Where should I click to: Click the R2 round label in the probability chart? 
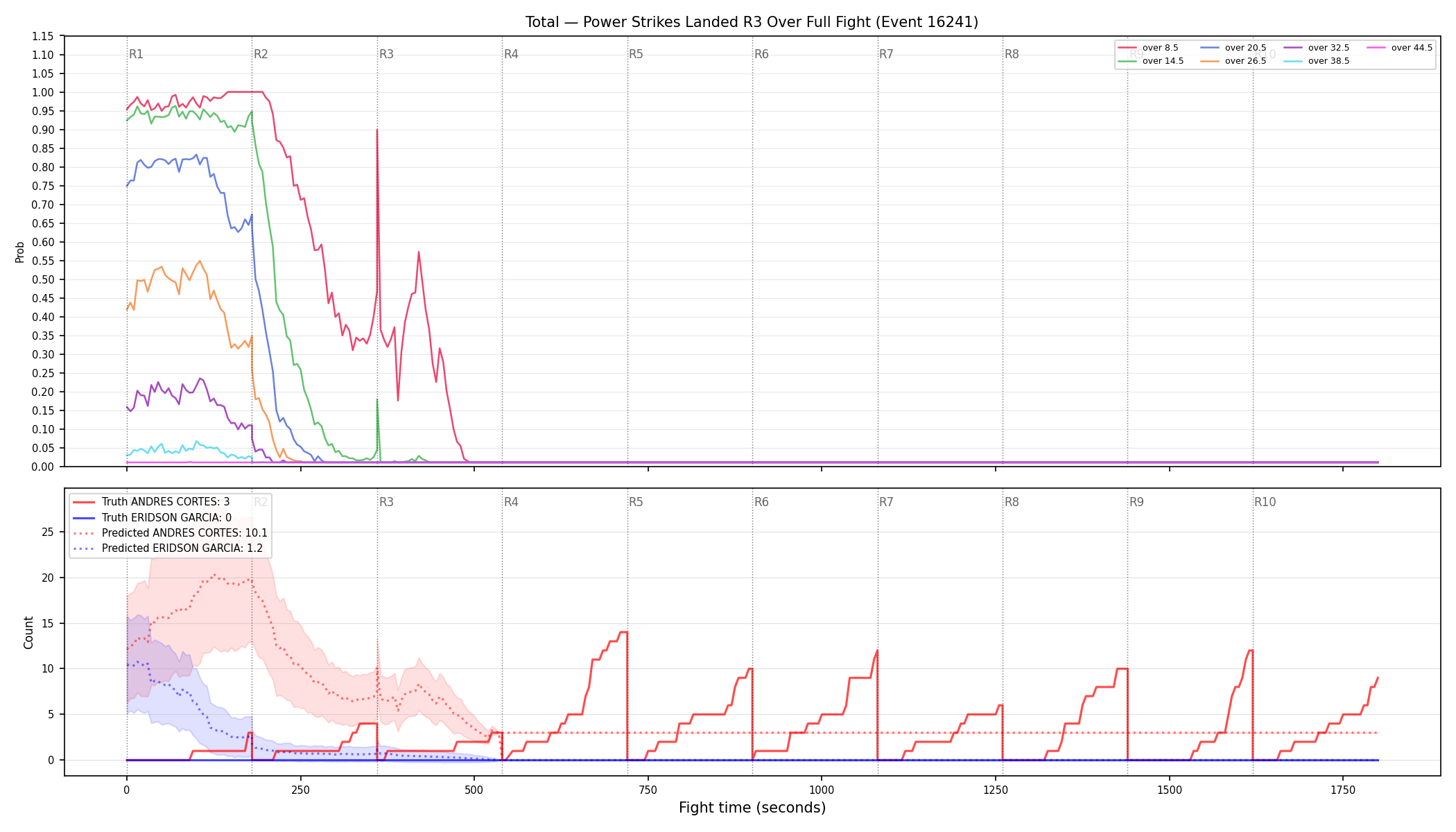(261, 54)
